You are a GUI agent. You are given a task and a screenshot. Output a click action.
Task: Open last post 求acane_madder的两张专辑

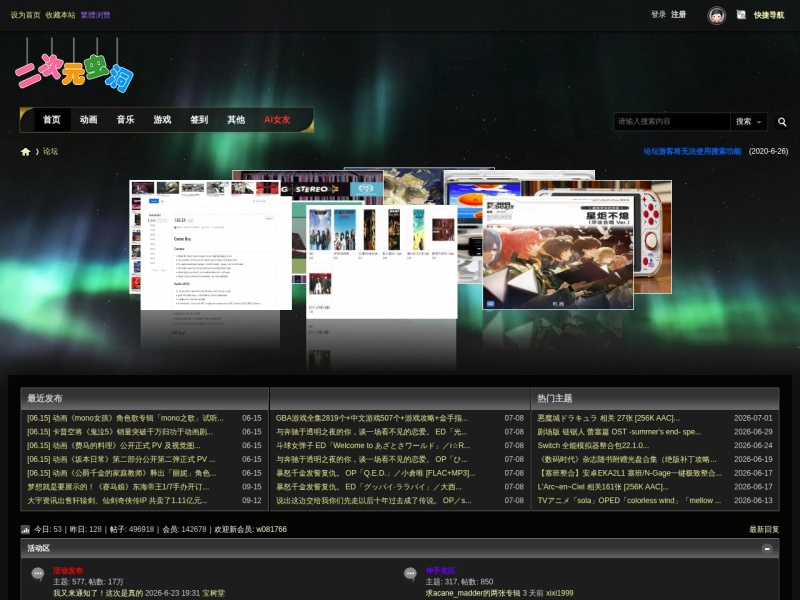pyautogui.click(x=473, y=593)
